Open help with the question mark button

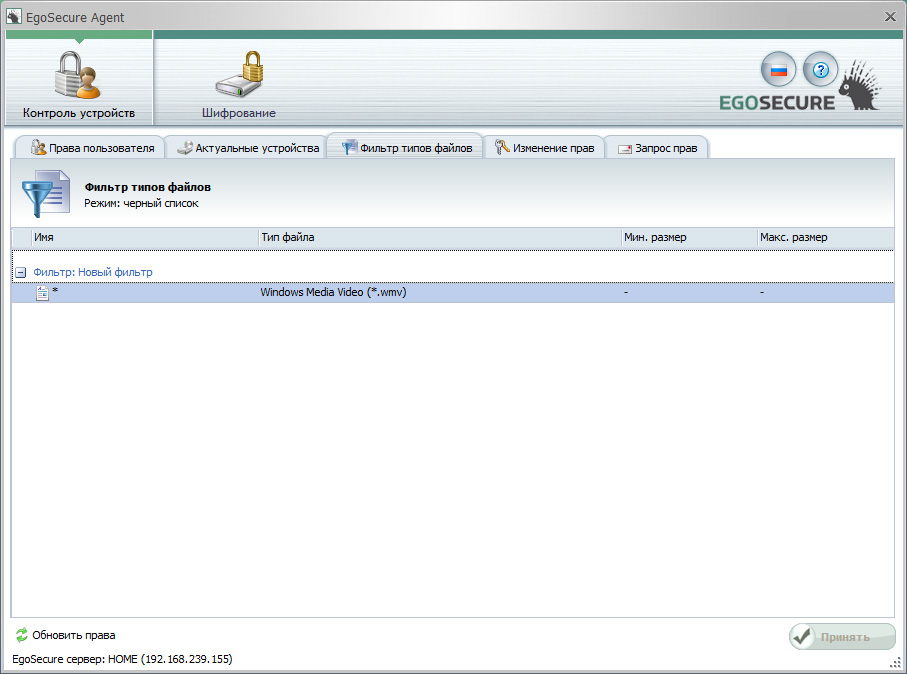[820, 70]
